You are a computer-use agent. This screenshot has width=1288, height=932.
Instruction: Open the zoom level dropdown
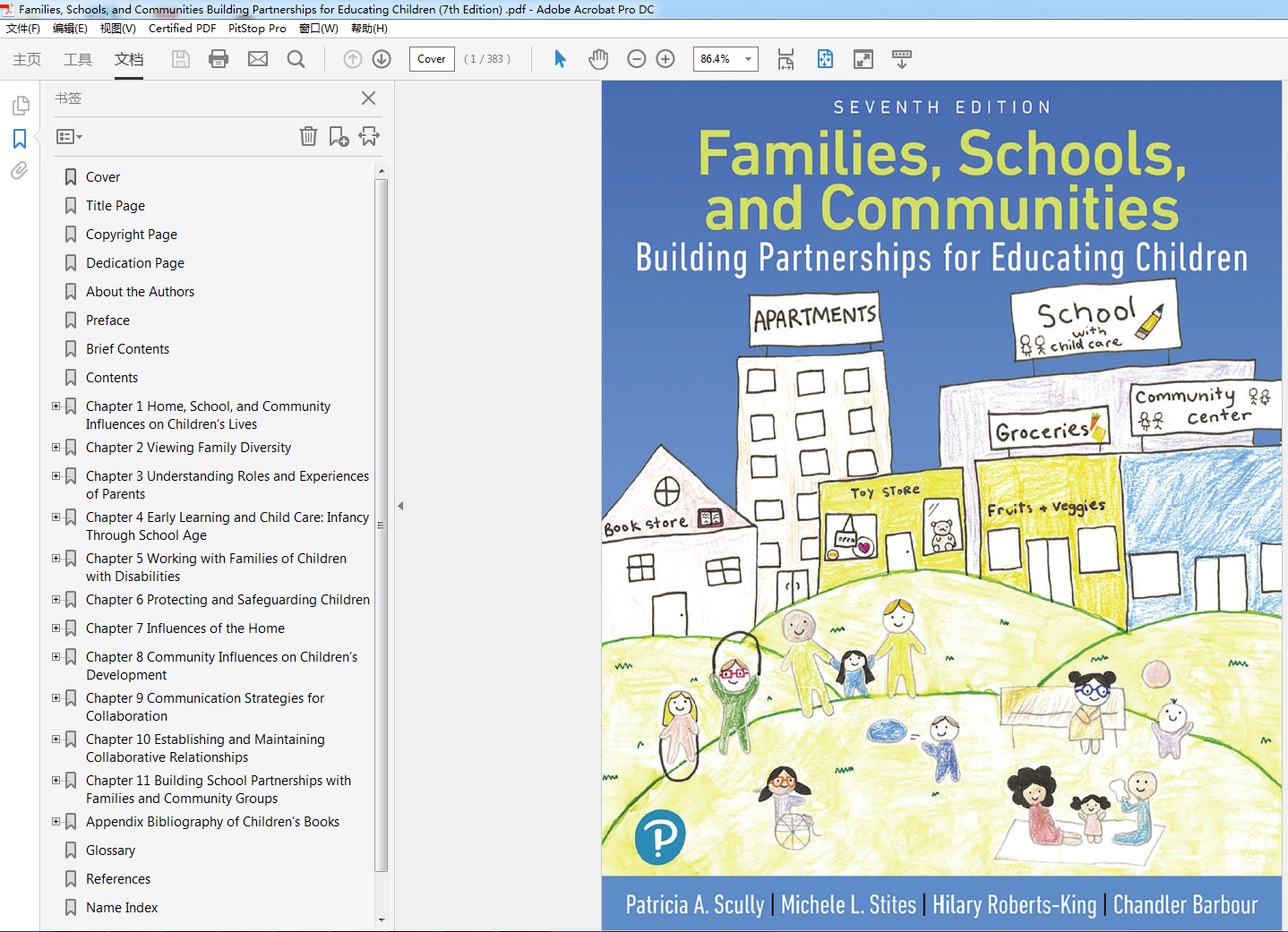point(748,59)
